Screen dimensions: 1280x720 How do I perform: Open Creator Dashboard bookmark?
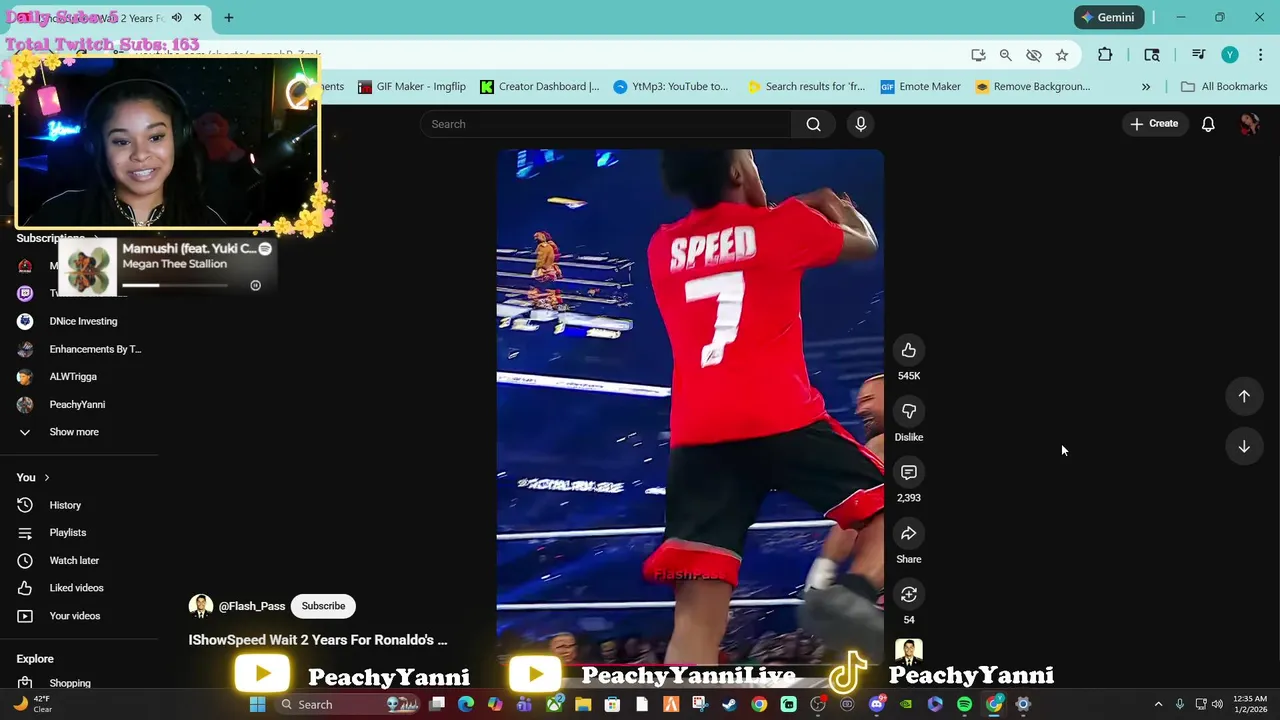pyautogui.click(x=540, y=87)
